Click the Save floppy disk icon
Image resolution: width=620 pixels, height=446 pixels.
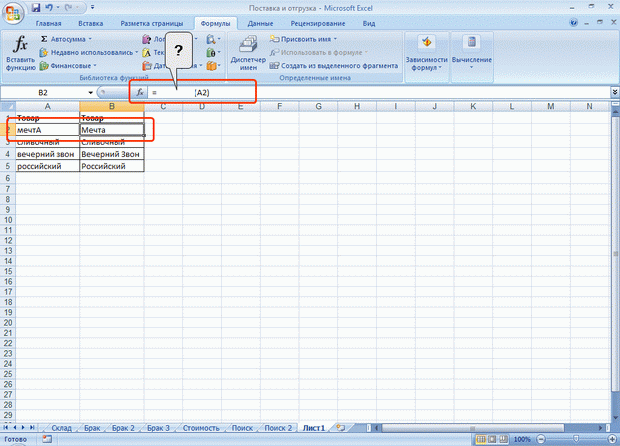coord(36,8)
